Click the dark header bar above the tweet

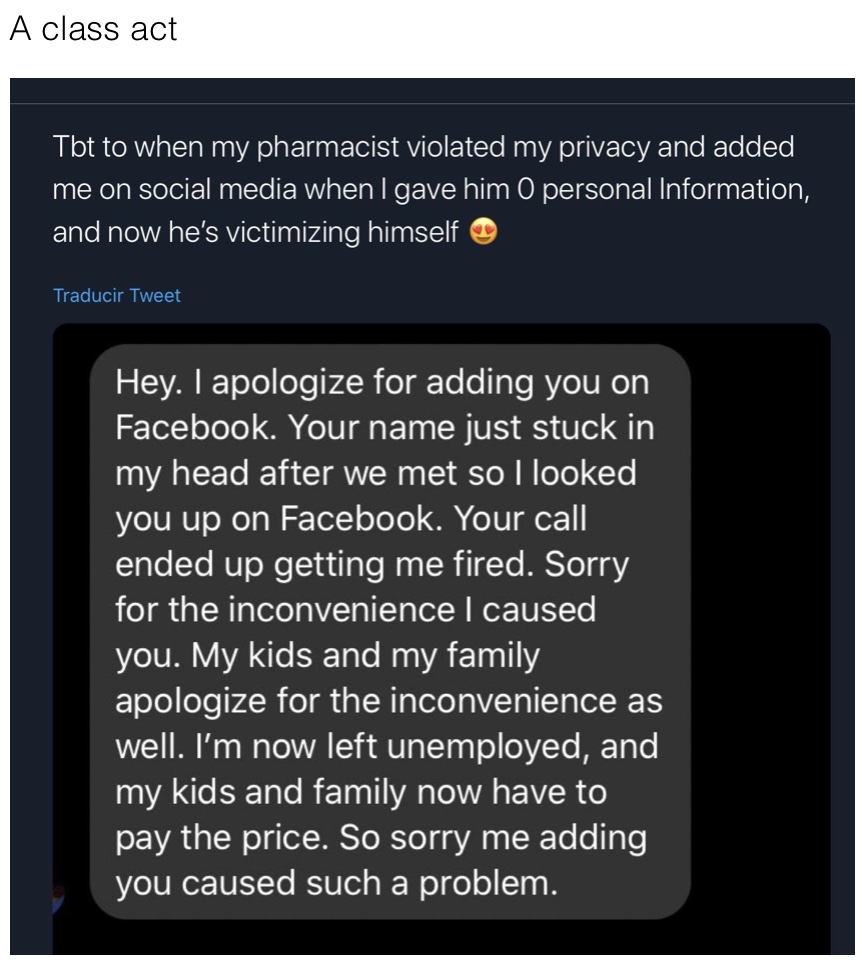(432, 91)
